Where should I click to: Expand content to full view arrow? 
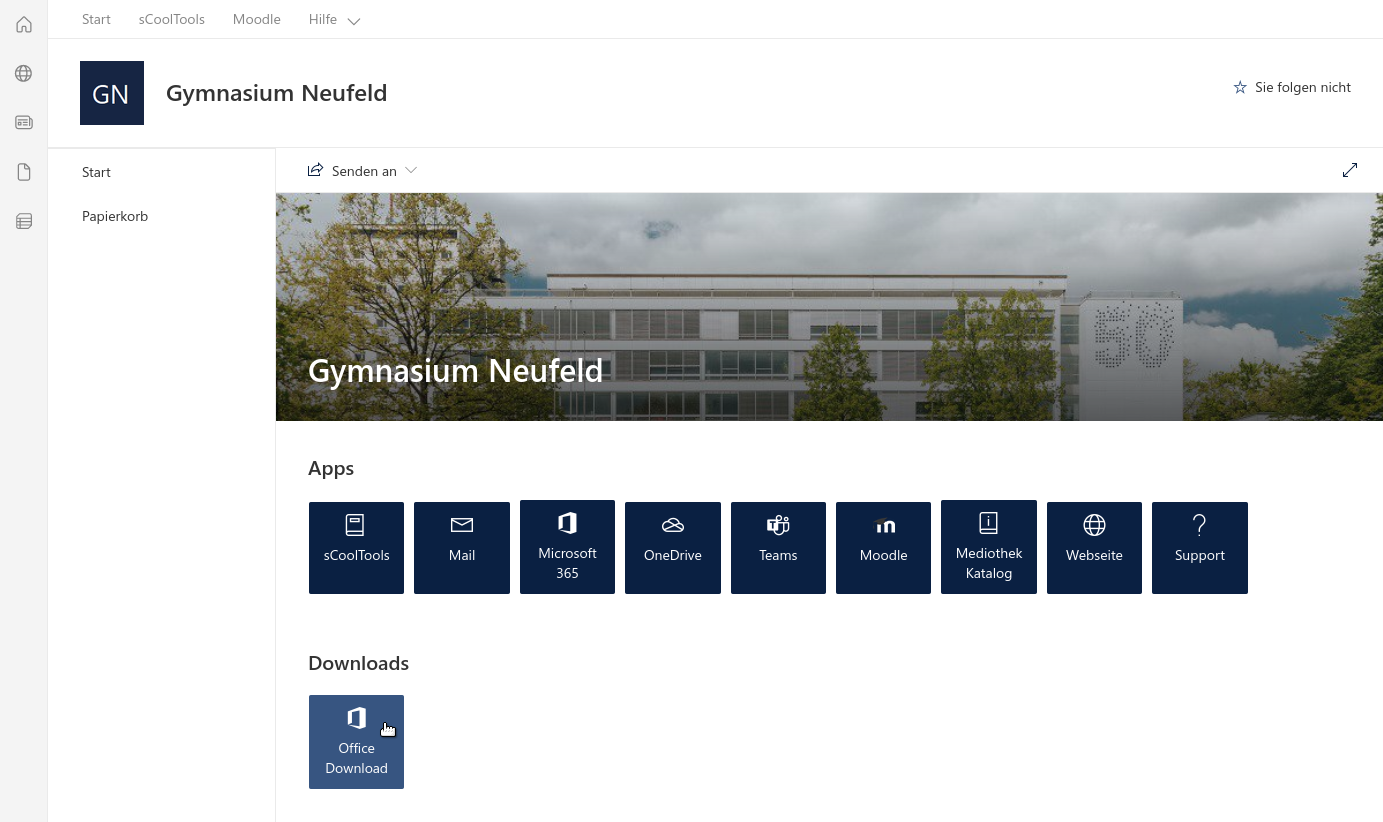tap(1349, 170)
